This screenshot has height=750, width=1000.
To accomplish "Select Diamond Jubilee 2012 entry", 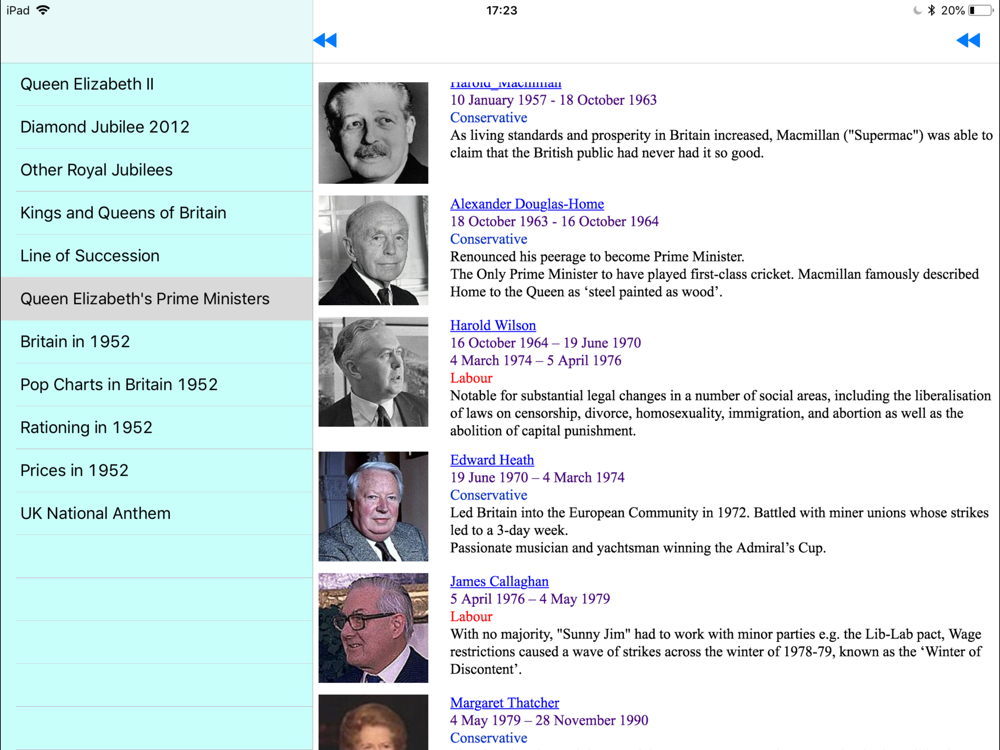I will coord(157,127).
